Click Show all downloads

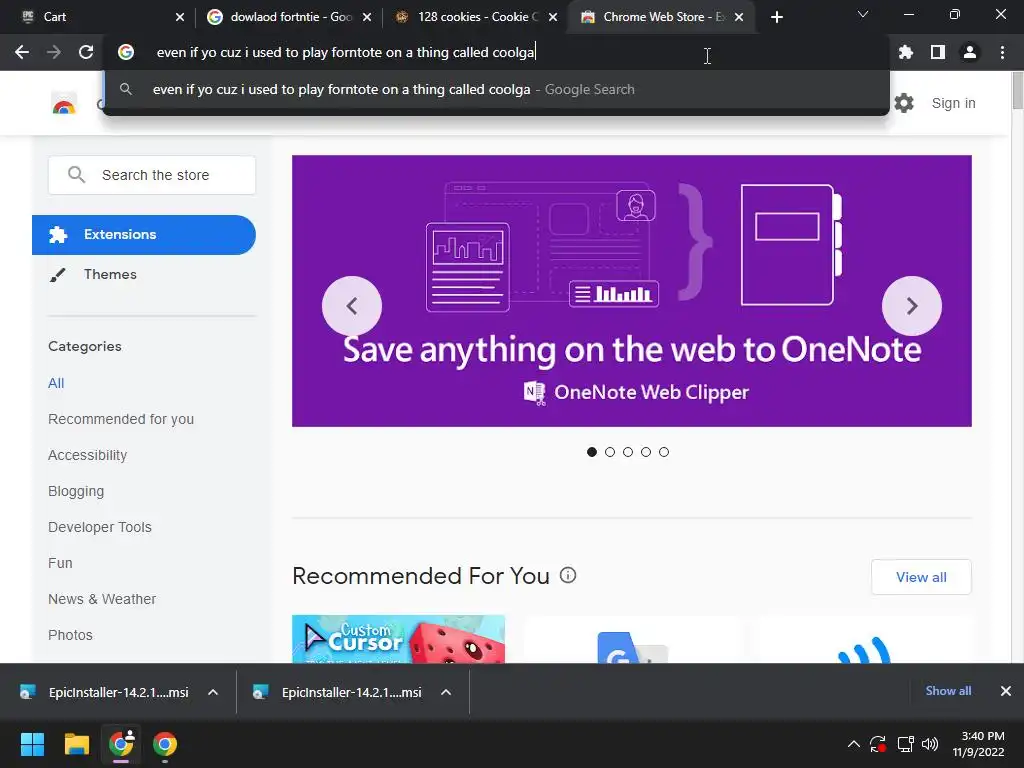(x=948, y=691)
